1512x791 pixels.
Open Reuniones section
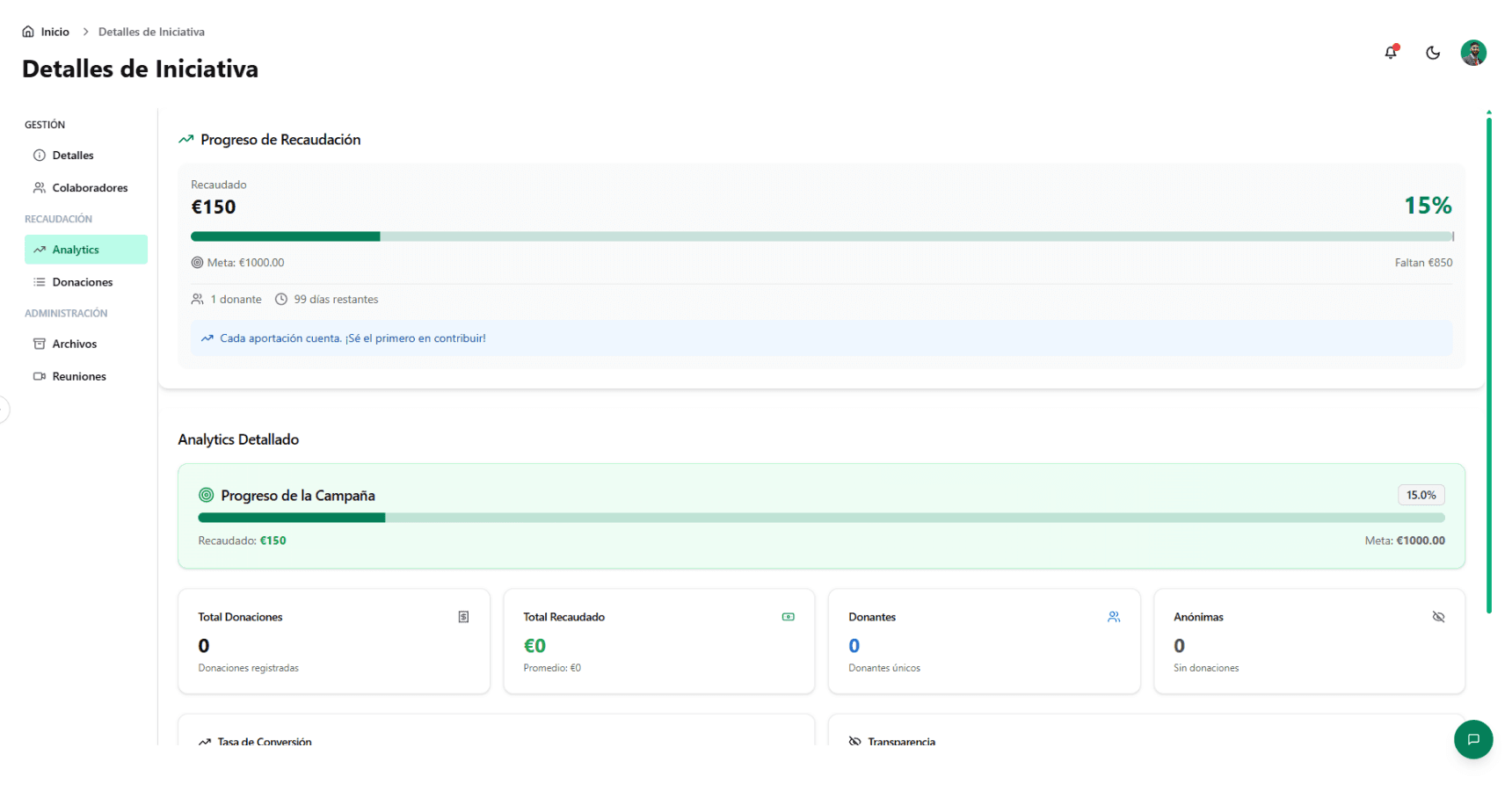(x=79, y=376)
